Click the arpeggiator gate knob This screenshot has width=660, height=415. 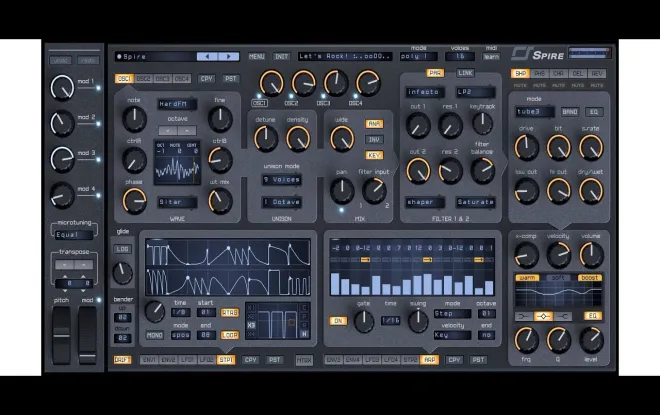point(364,322)
